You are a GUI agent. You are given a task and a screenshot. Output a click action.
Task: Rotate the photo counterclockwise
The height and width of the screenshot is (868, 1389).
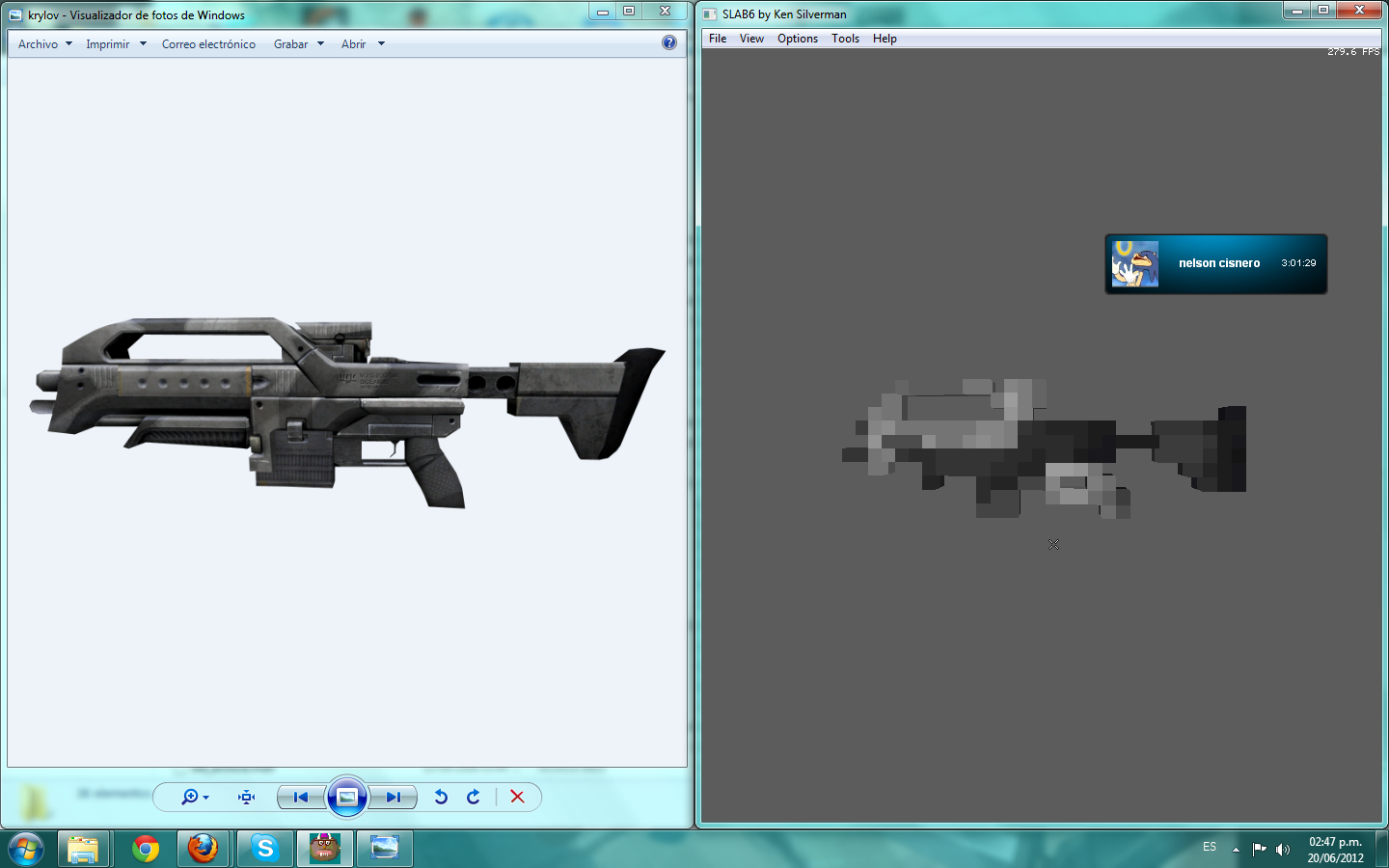[x=441, y=797]
